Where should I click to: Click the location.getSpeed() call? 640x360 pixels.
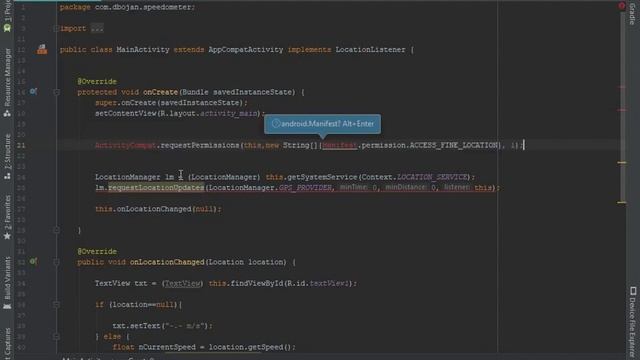point(250,347)
